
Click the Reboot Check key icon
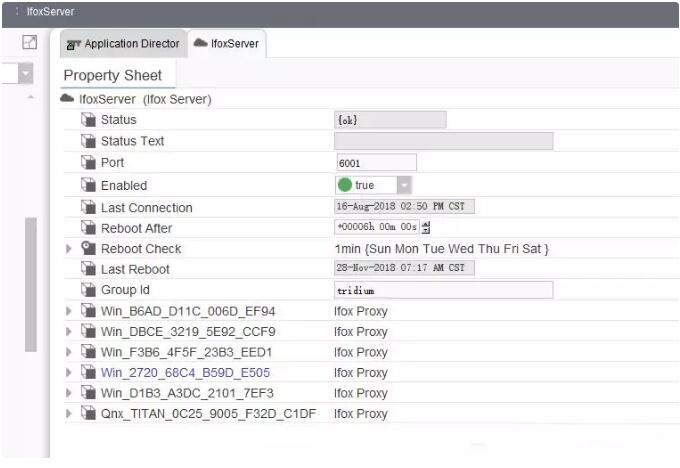coord(87,248)
